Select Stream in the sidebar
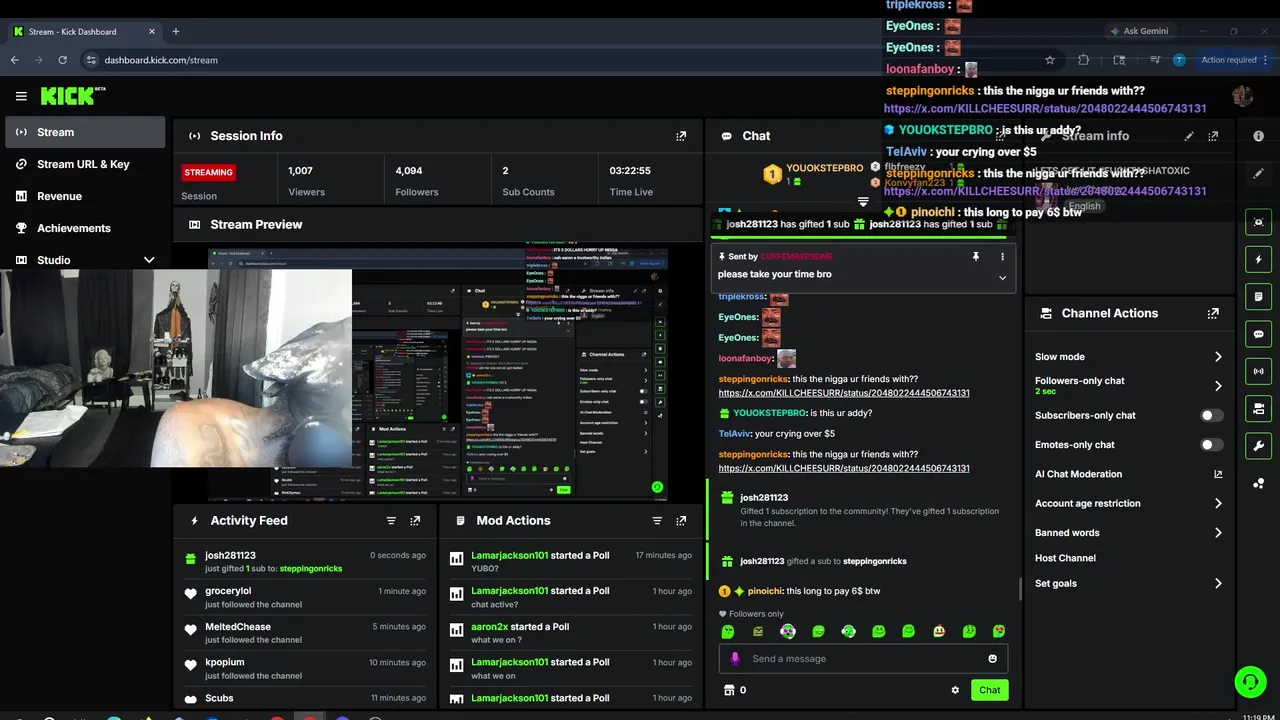 click(x=85, y=132)
